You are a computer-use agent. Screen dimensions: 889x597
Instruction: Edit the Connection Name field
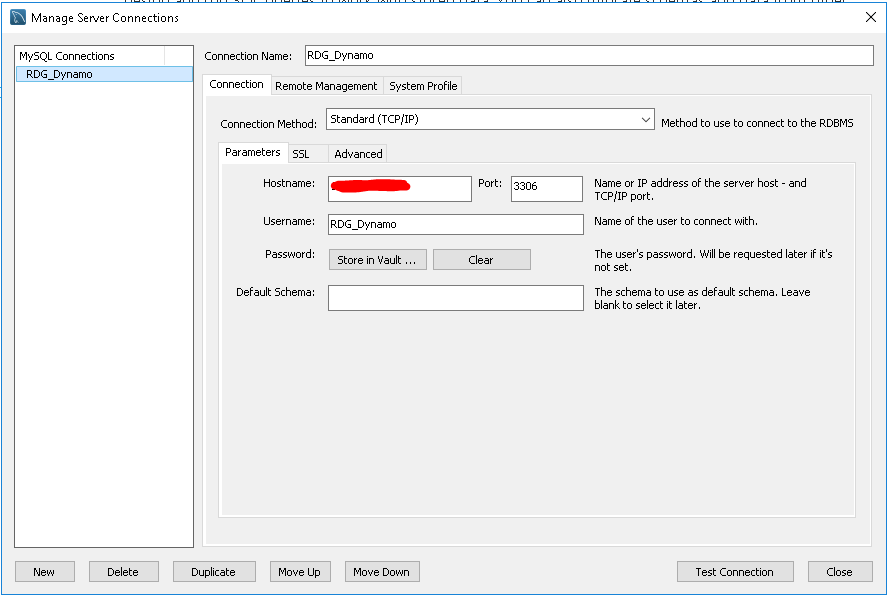pyautogui.click(x=589, y=56)
